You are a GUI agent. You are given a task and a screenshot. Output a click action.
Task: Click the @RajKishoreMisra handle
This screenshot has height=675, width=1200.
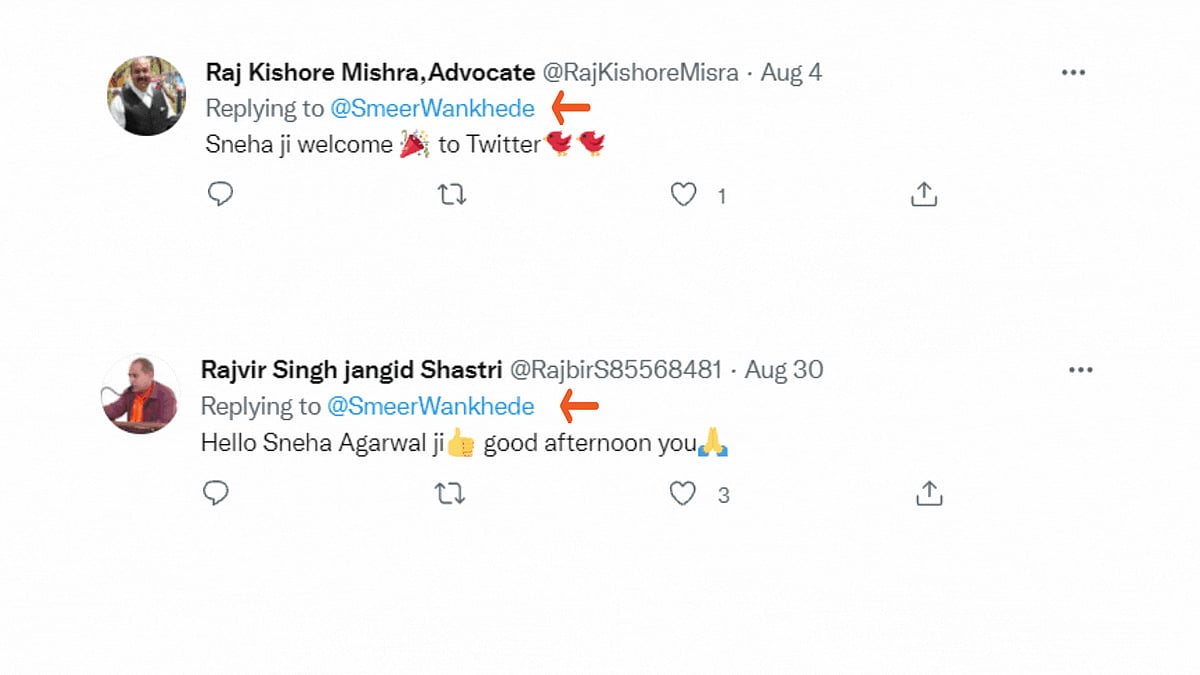coord(640,73)
